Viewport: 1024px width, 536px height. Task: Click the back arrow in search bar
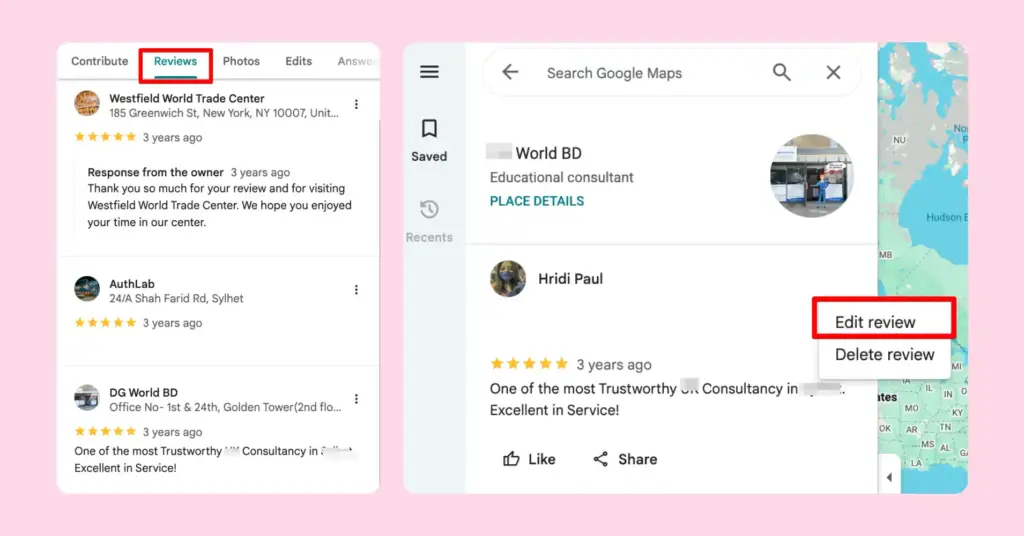[x=510, y=72]
